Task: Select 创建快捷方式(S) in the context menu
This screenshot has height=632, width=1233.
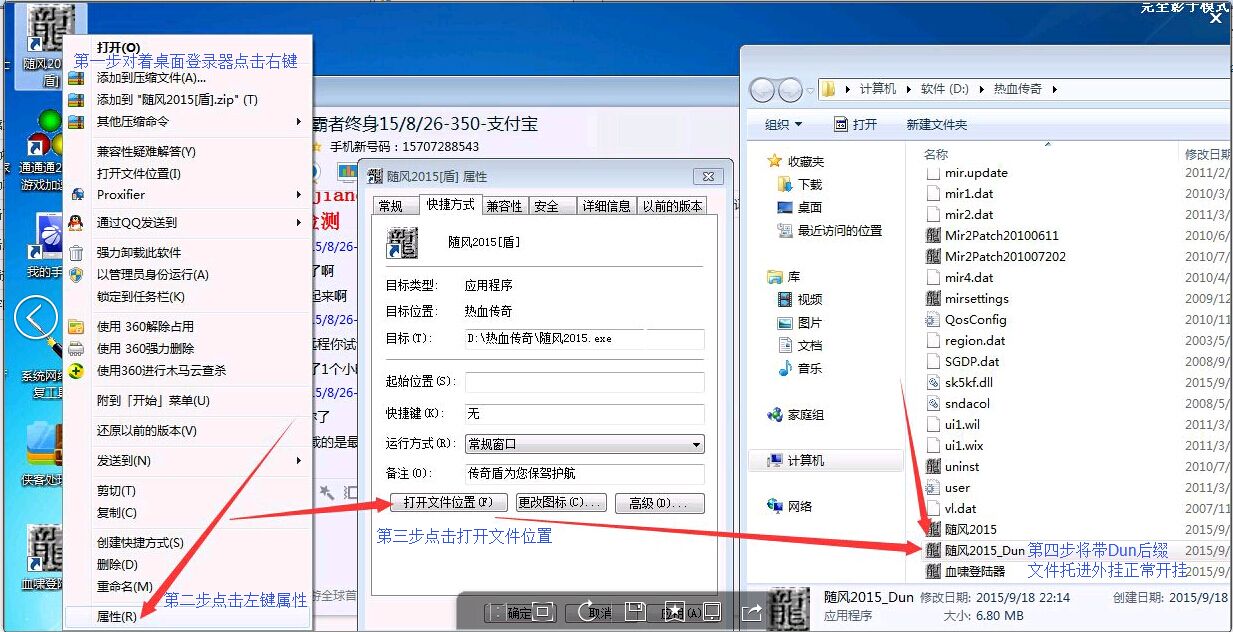Action: click(140, 543)
